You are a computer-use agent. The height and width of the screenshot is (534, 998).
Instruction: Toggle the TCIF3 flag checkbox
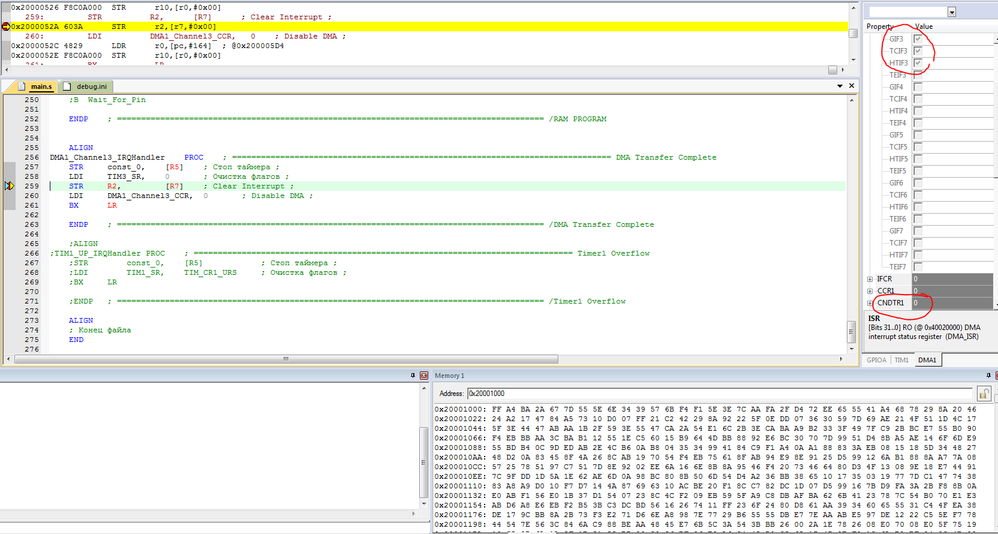[x=918, y=51]
